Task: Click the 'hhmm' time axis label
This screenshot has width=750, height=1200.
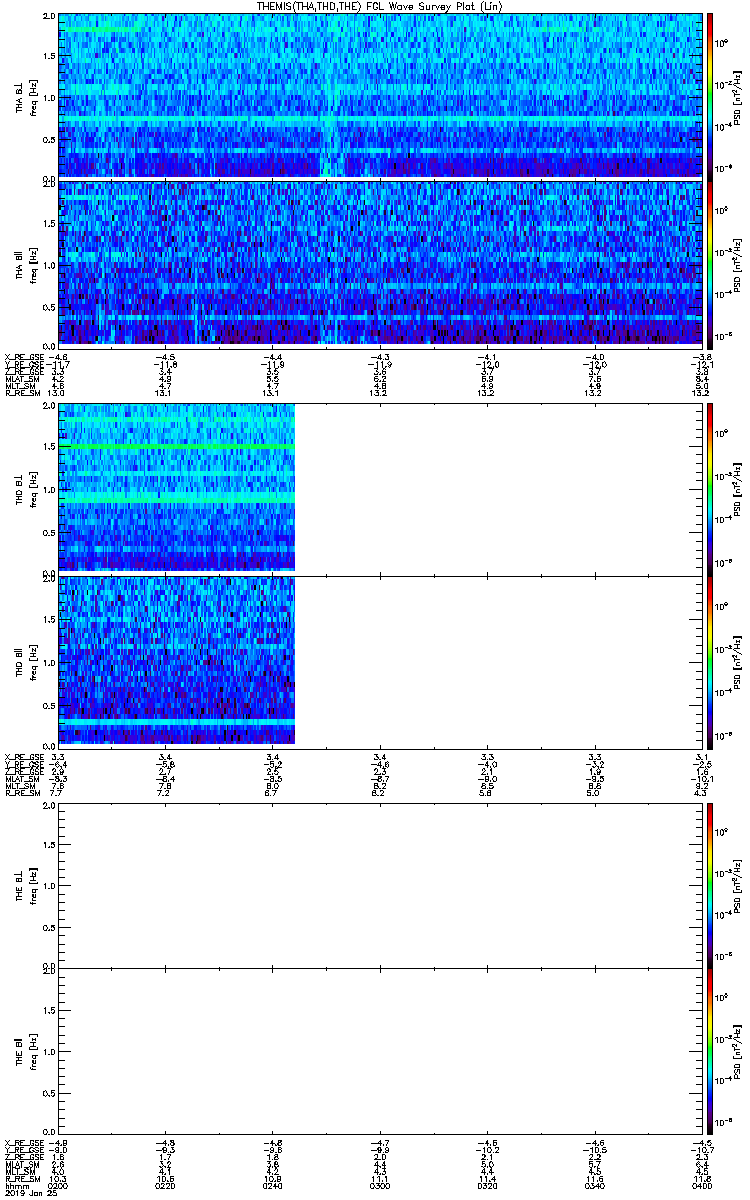Action: (x=15, y=1185)
